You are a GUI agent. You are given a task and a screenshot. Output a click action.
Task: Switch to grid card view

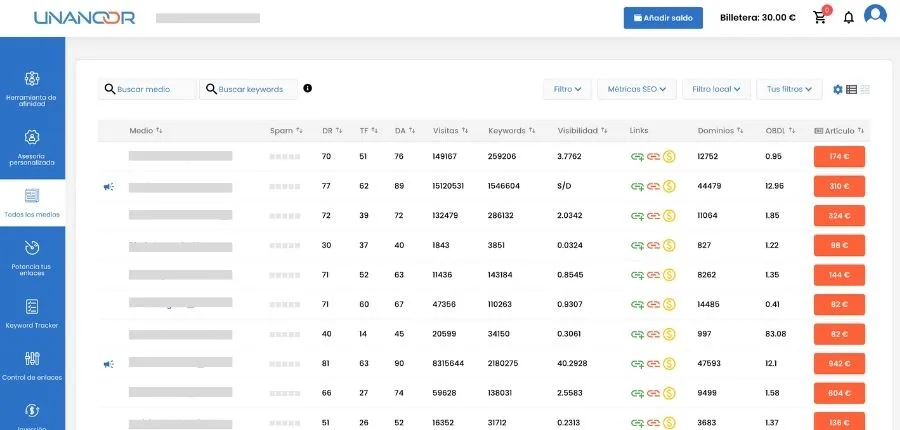pos(865,89)
